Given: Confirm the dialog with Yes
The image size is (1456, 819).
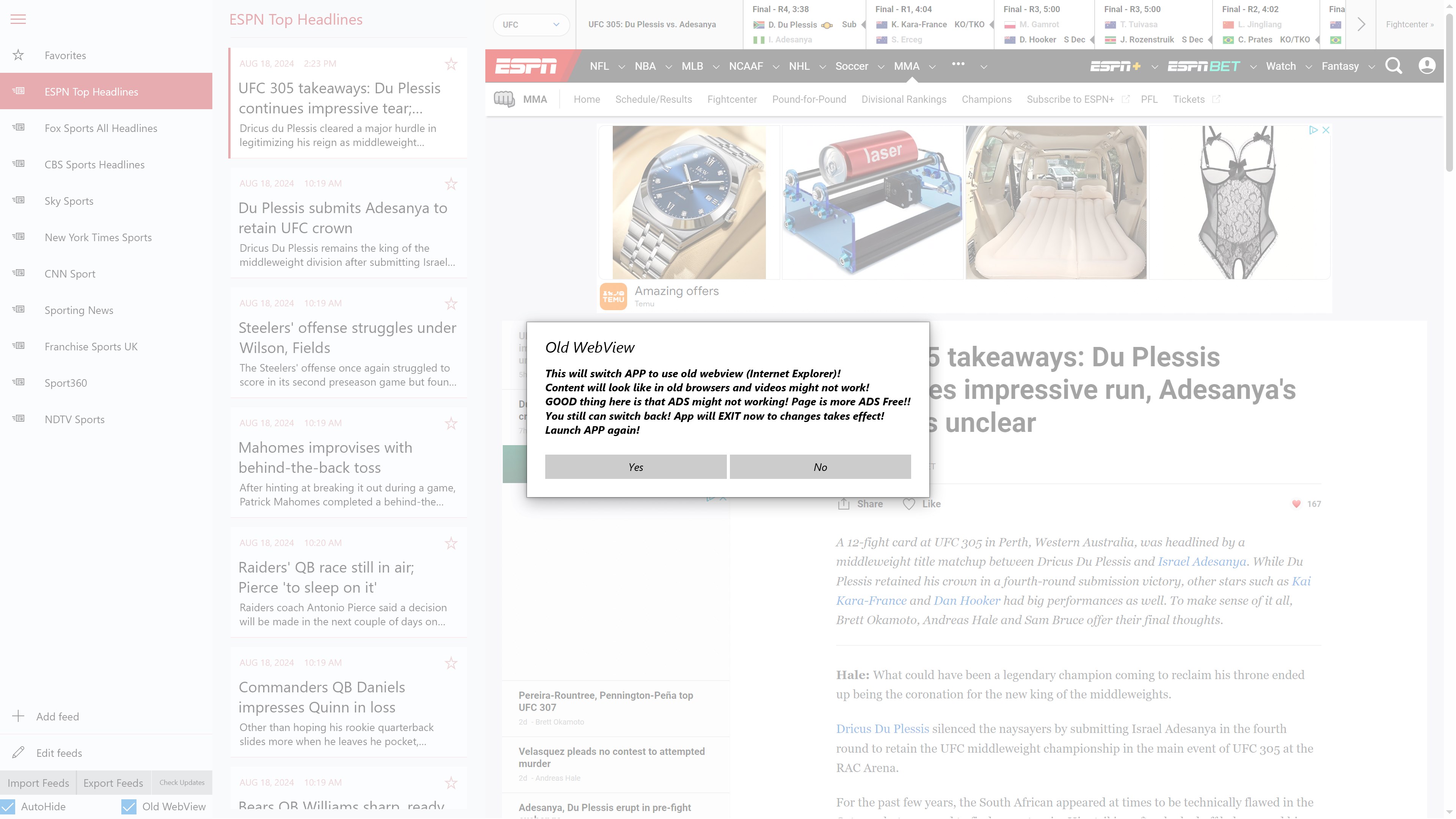Looking at the screenshot, I should [x=635, y=467].
